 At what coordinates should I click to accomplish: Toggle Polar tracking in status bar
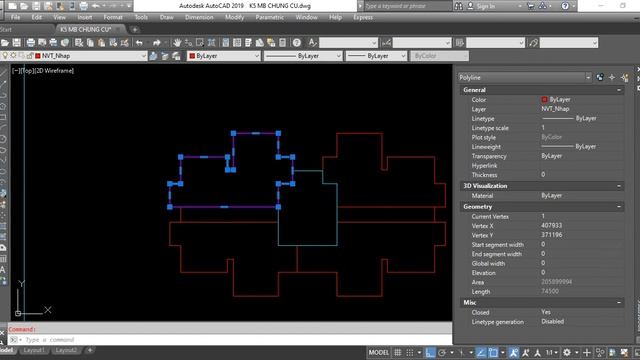(442, 352)
